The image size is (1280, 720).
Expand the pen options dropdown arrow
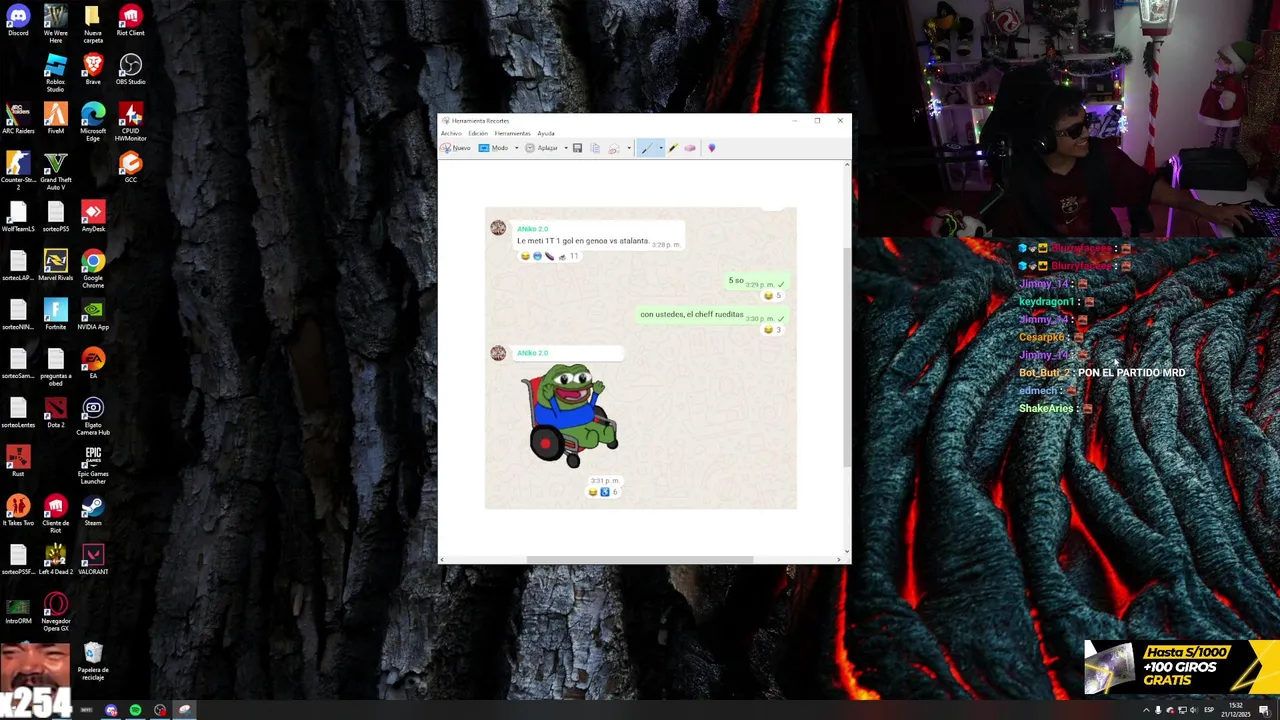660,148
